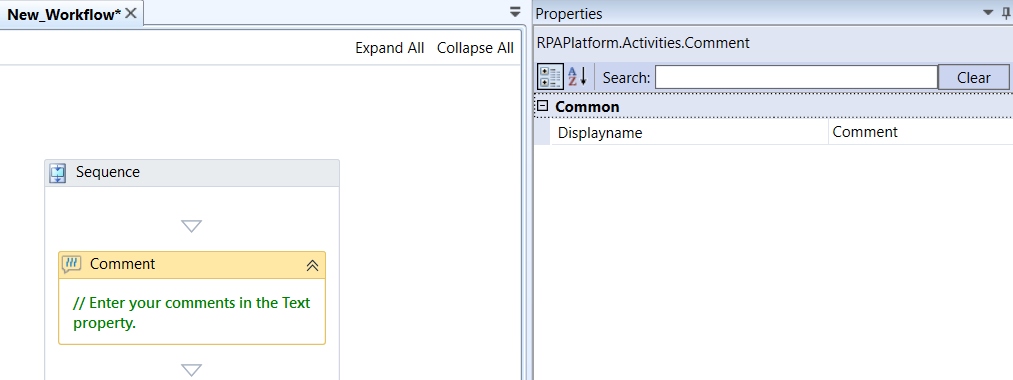Select the Comment activity header title
The height and width of the screenshot is (380, 1013).
point(123,264)
